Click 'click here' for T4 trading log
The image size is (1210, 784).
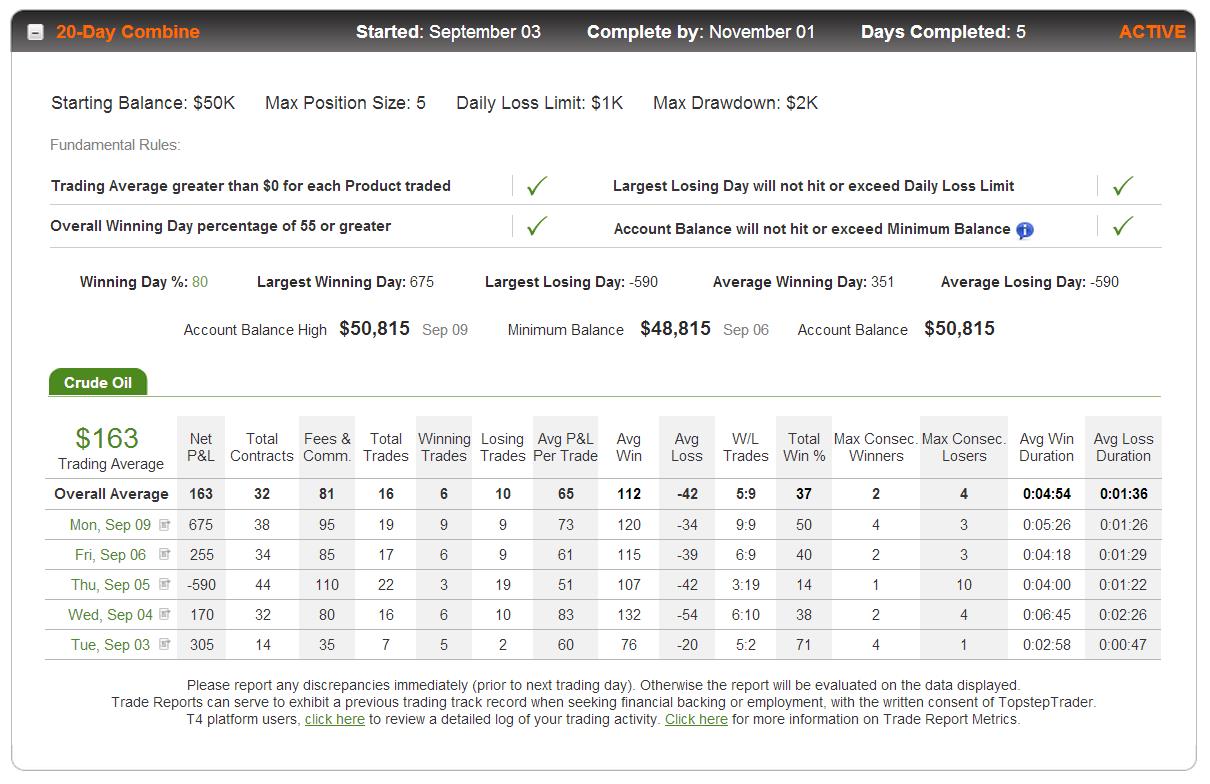(x=334, y=719)
